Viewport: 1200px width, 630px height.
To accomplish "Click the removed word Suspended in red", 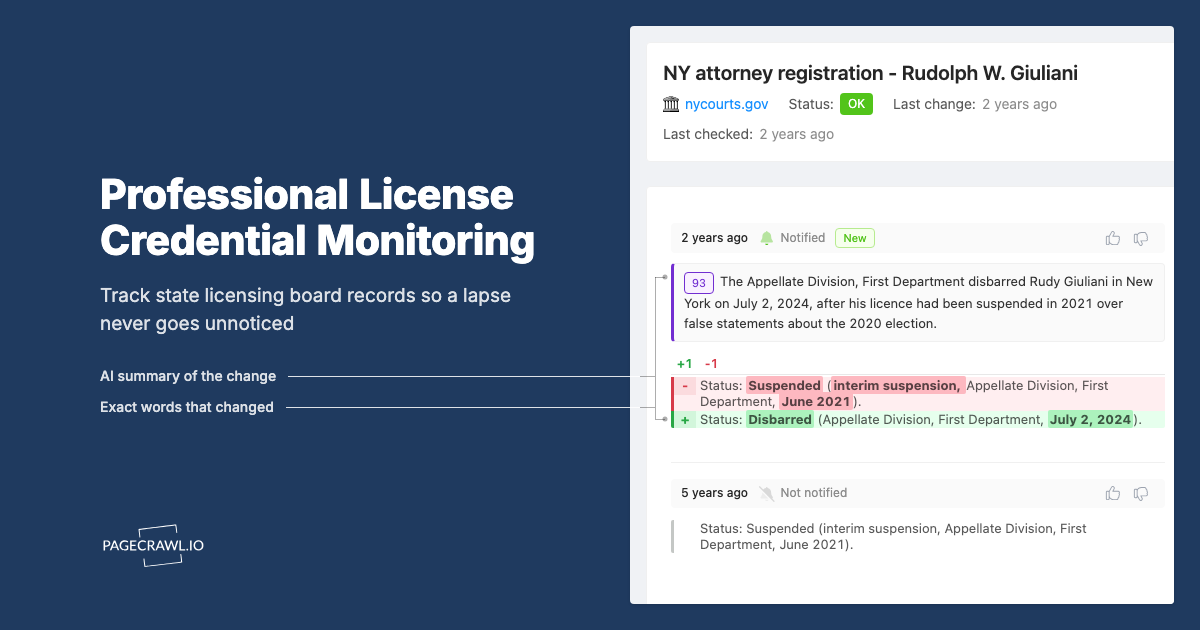I will pyautogui.click(x=784, y=386).
